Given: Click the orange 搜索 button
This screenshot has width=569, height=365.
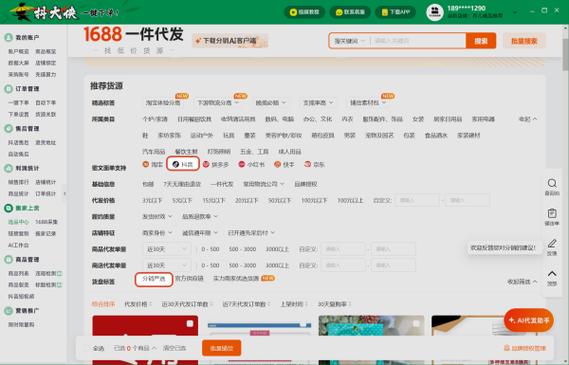Looking at the screenshot, I should pyautogui.click(x=481, y=41).
